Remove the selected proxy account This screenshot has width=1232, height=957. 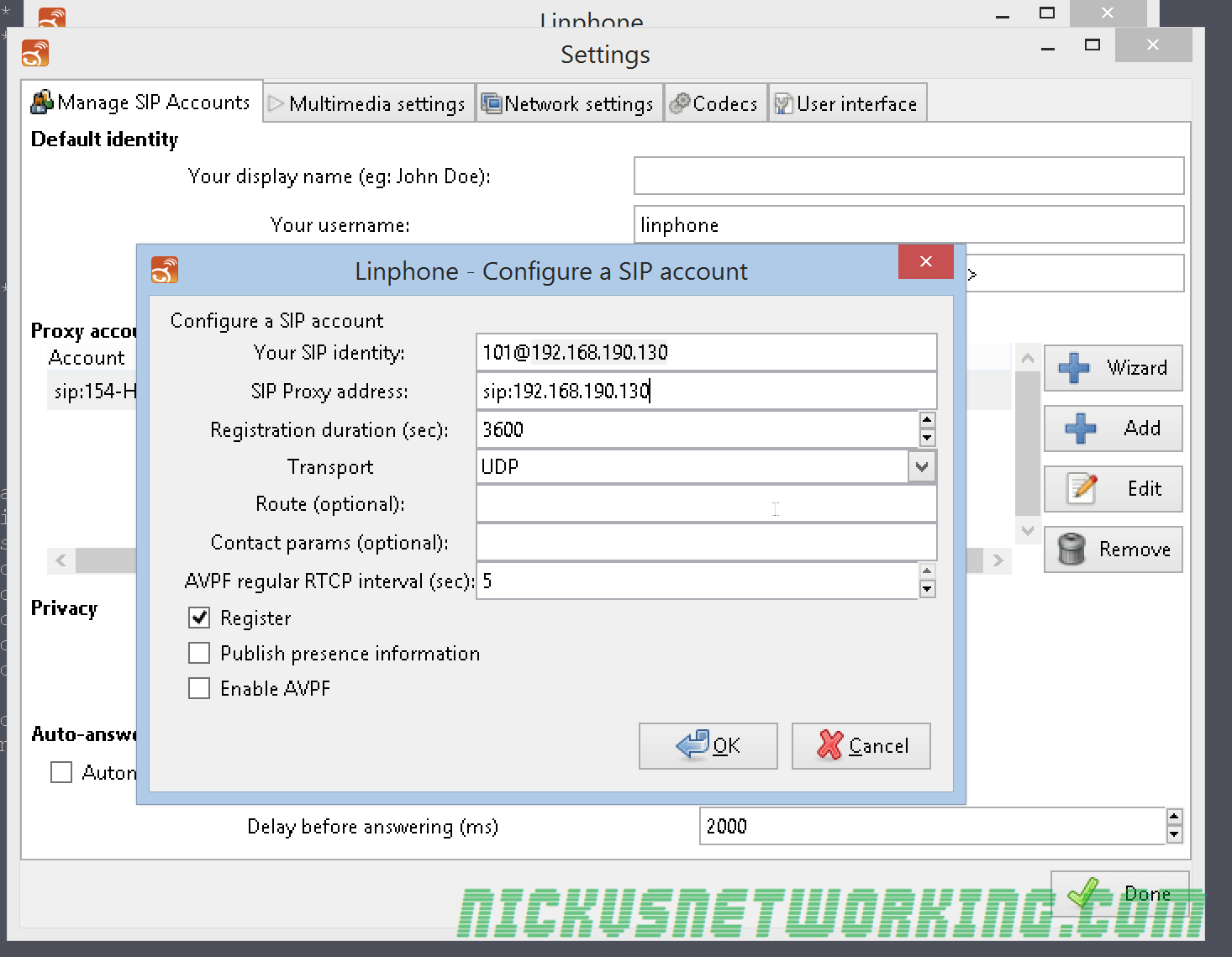tap(1114, 549)
